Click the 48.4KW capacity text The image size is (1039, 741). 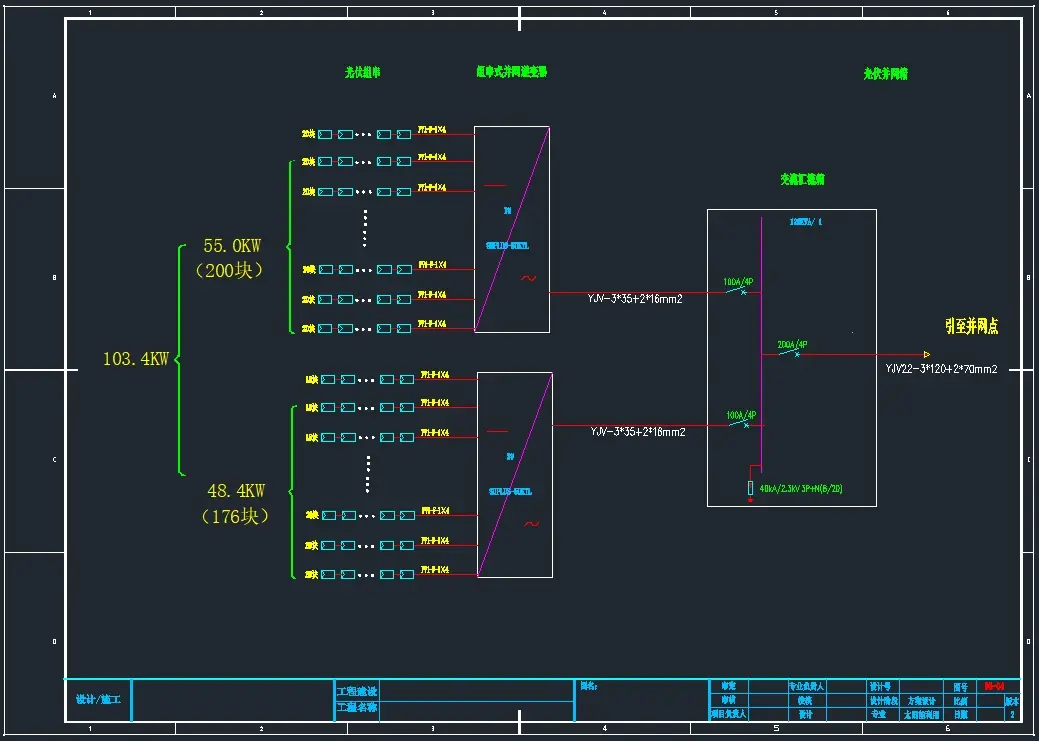[x=236, y=490]
